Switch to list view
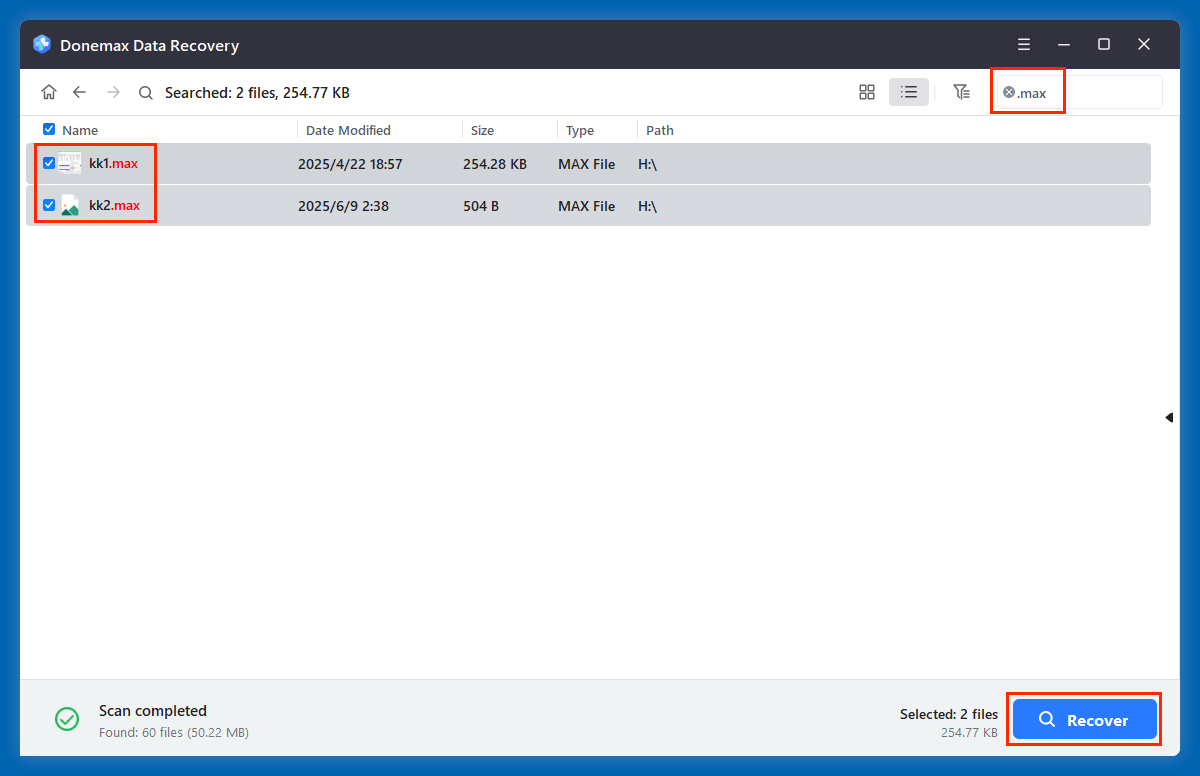 tap(908, 91)
